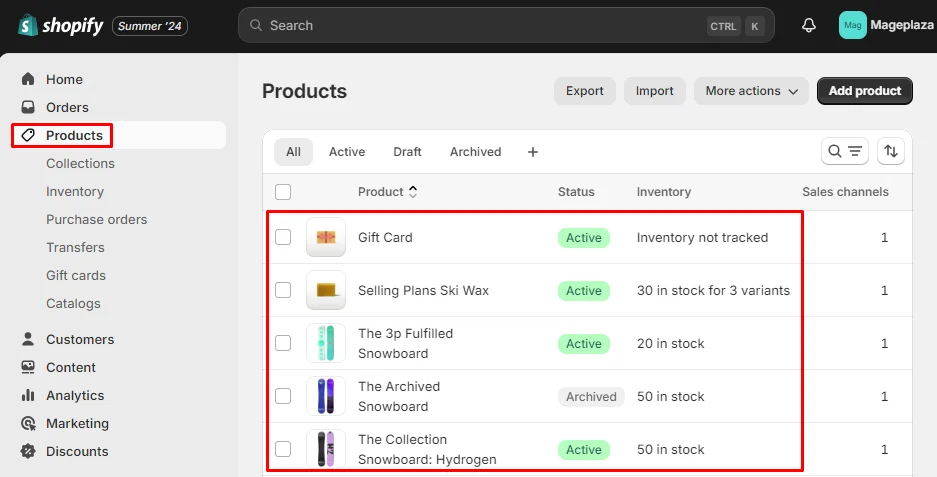The image size is (937, 477).
Task: Switch to the Draft tab
Action: (407, 152)
